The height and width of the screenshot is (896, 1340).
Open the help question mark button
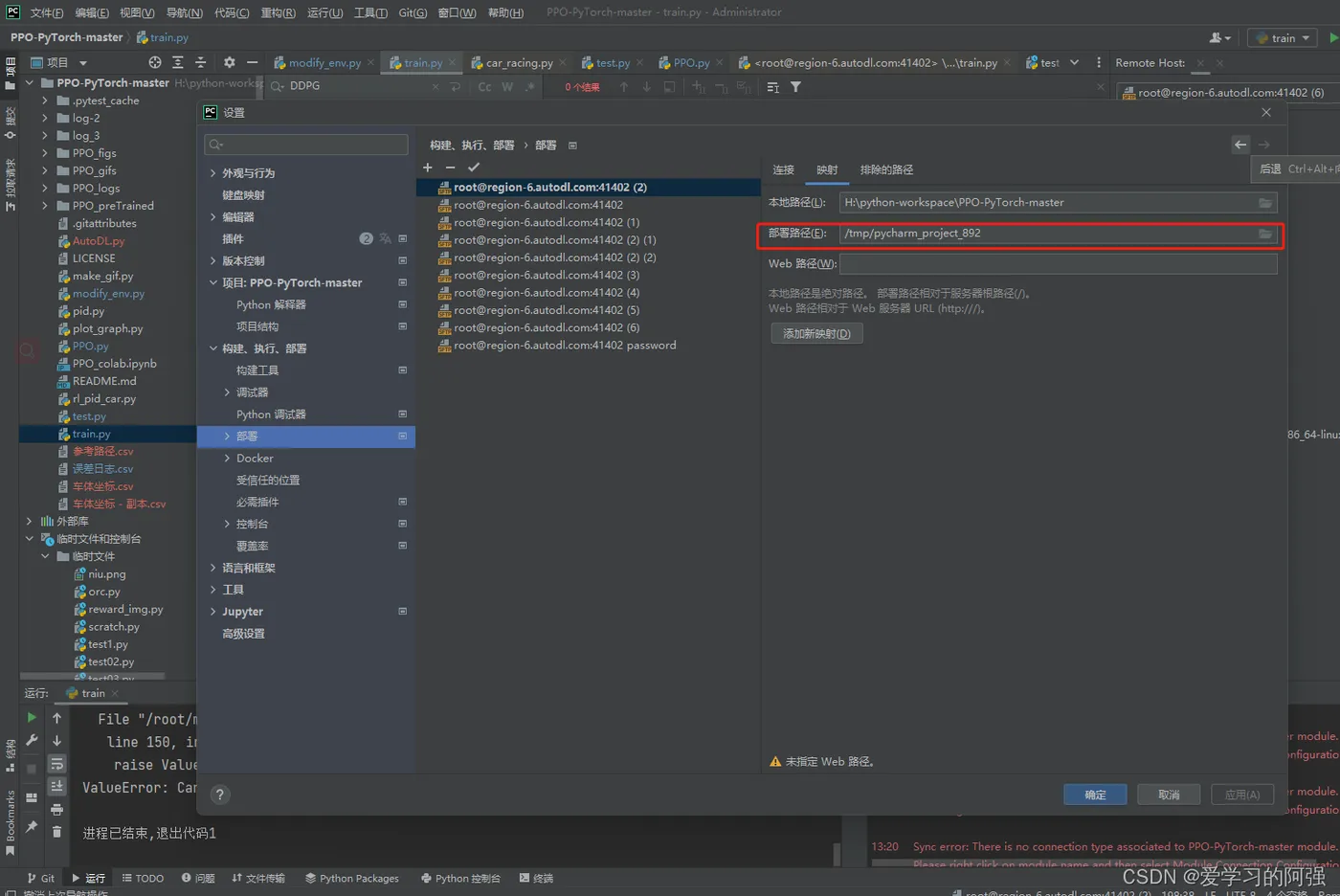220,795
